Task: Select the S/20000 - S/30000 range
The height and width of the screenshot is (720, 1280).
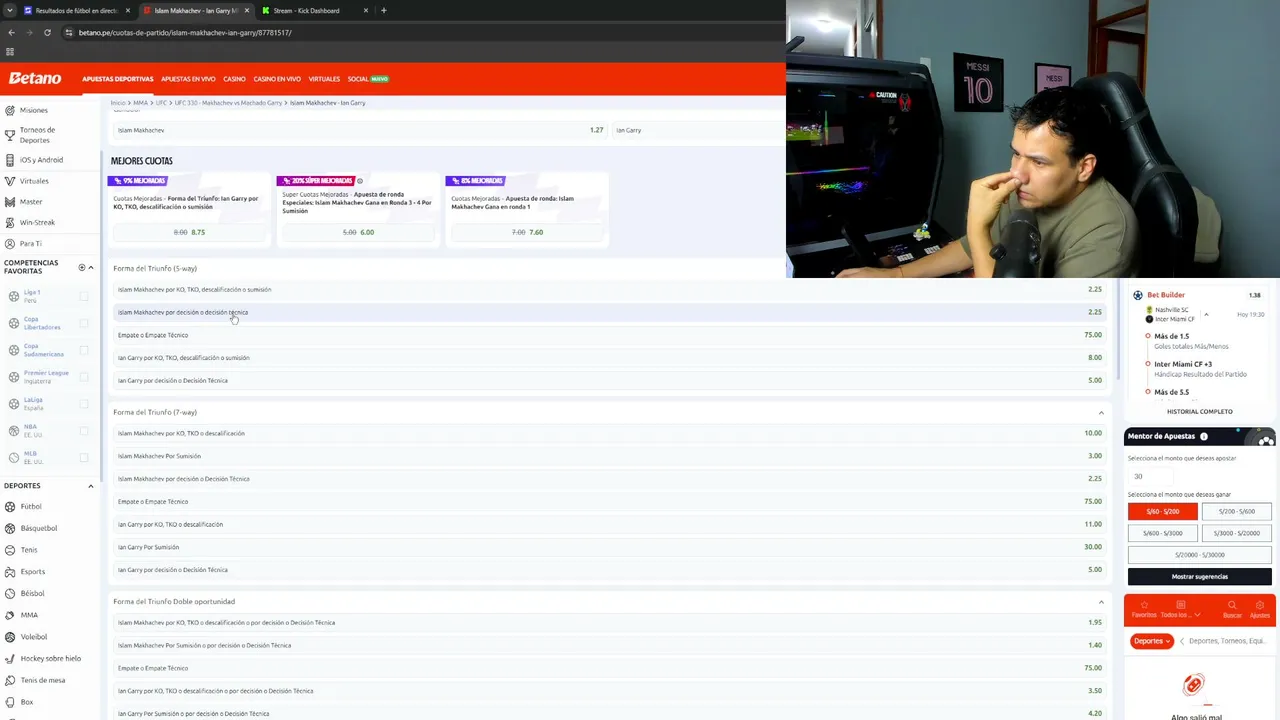Action: [x=1199, y=555]
